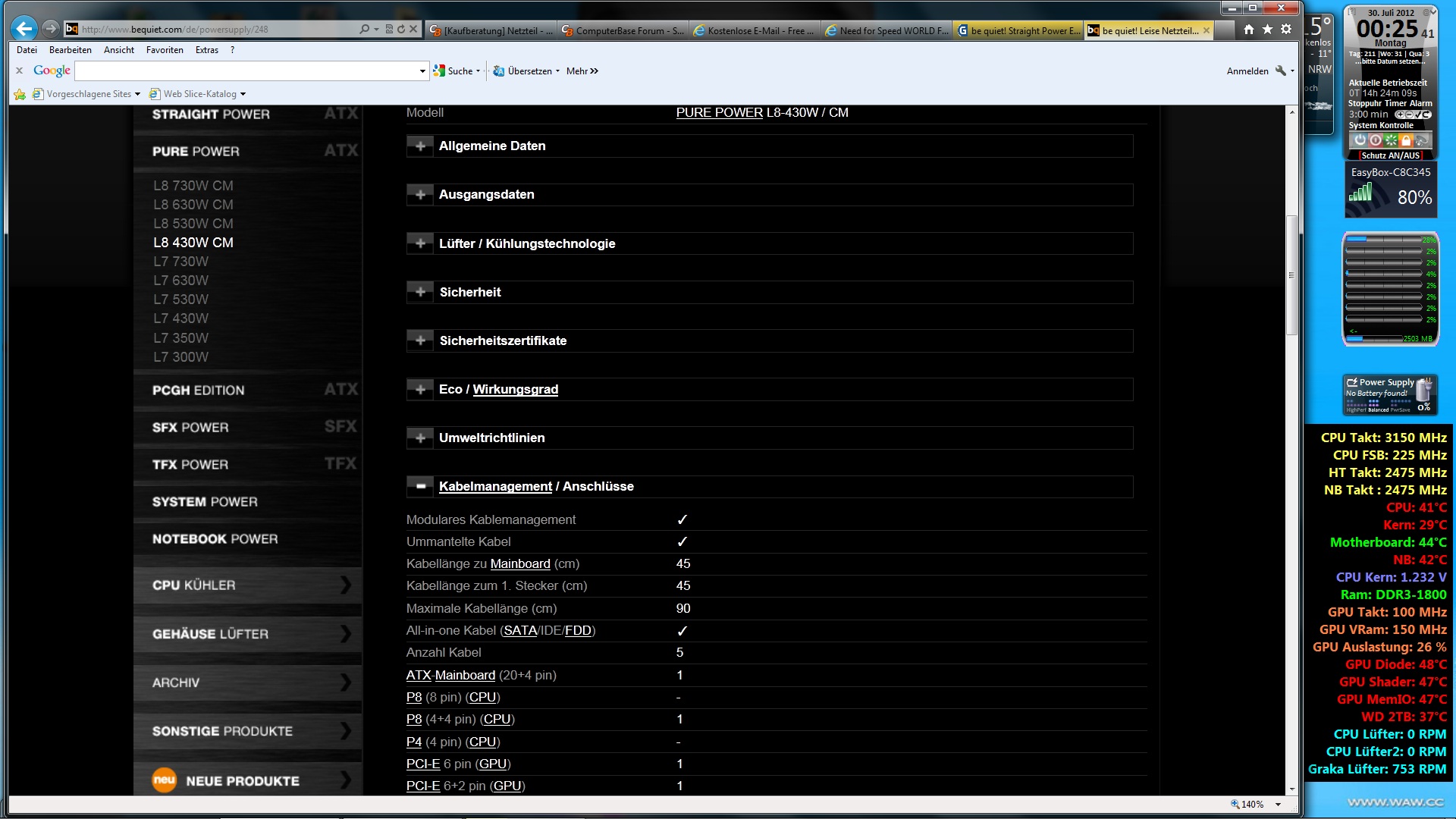Collapse the Kabelmanagement / Anschlüsse section
The image size is (1456, 819).
point(420,486)
